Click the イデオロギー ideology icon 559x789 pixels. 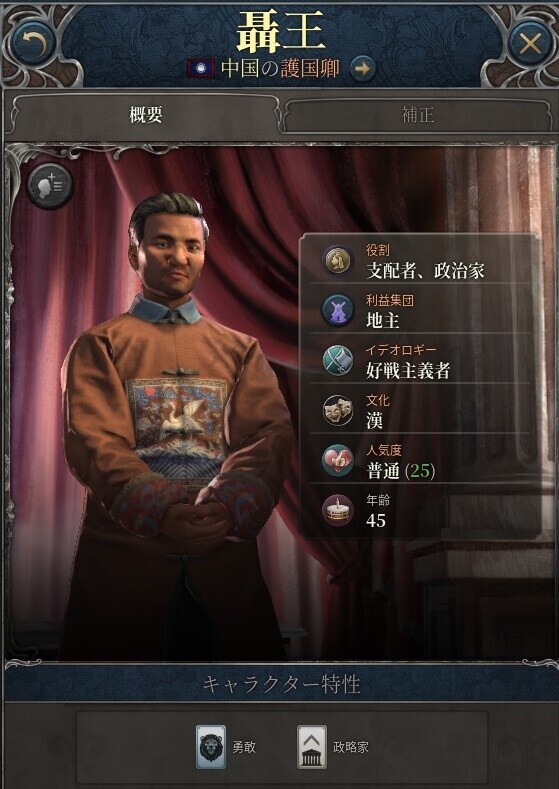click(x=338, y=360)
